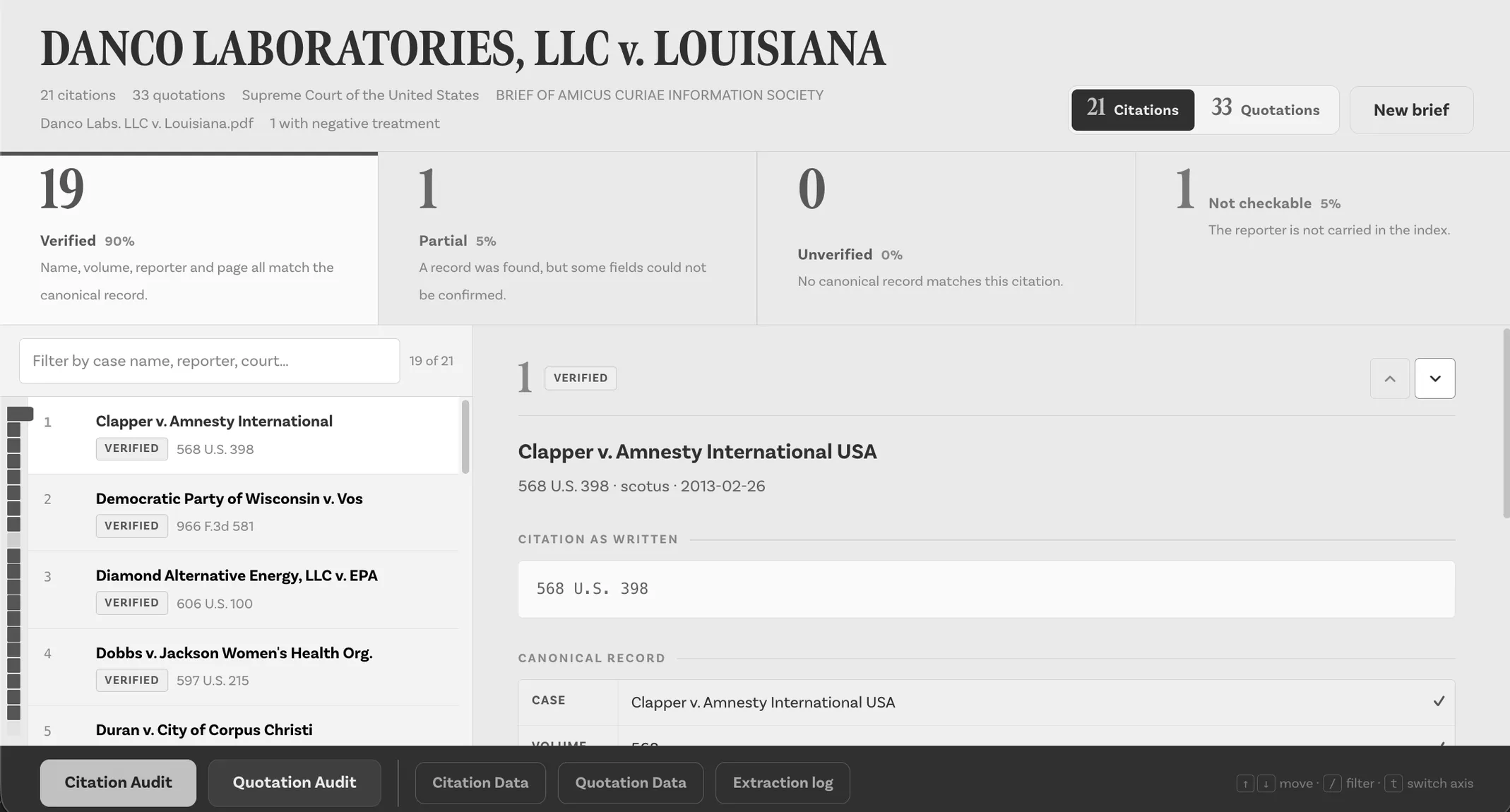Open the Citation Audit tab
The height and width of the screenshot is (812, 1510).
(118, 782)
